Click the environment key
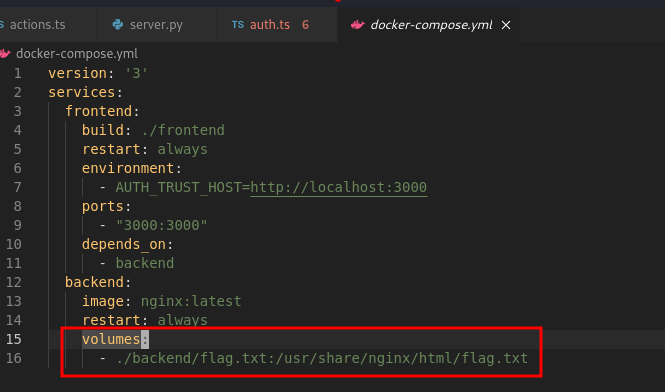The height and width of the screenshot is (392, 665). (128, 168)
